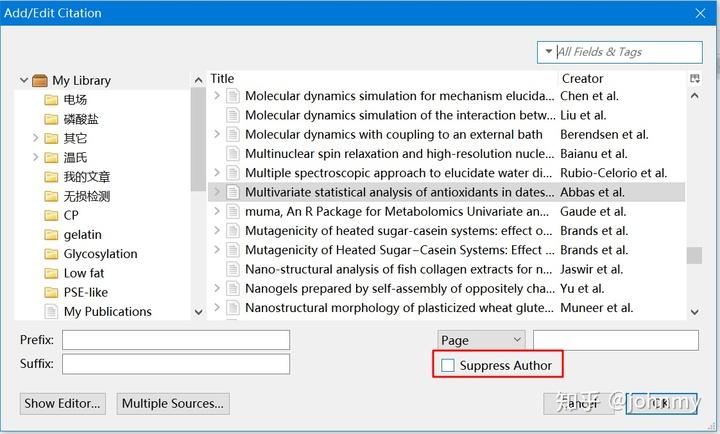Click document icon of Baianu et al. item

tap(233, 154)
